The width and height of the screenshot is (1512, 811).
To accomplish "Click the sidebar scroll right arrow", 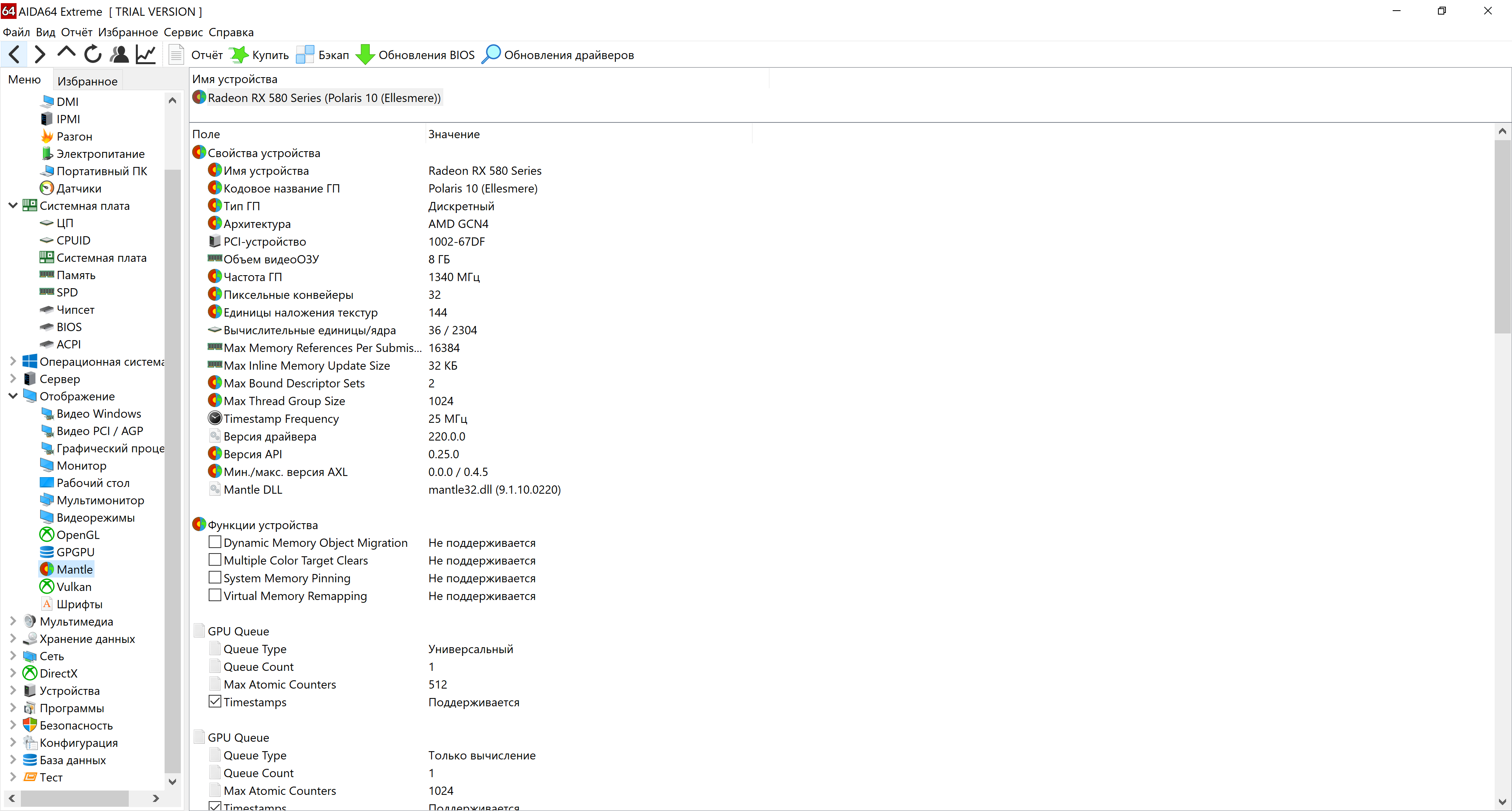I will 156,798.
